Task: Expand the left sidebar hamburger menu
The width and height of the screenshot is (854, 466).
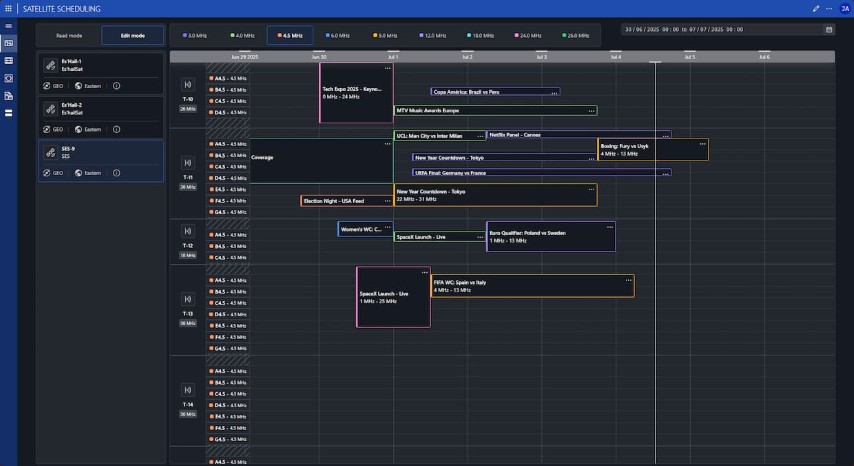Action: point(9,26)
